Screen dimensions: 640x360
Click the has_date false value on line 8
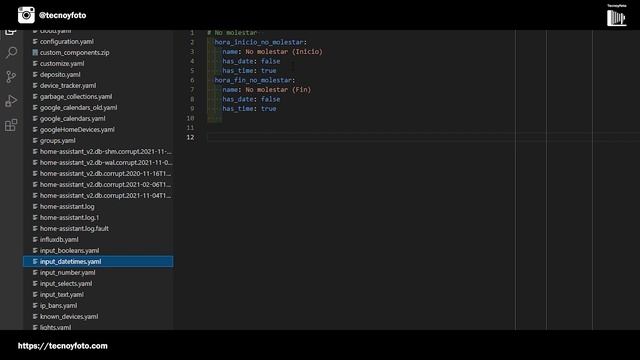coord(271,99)
